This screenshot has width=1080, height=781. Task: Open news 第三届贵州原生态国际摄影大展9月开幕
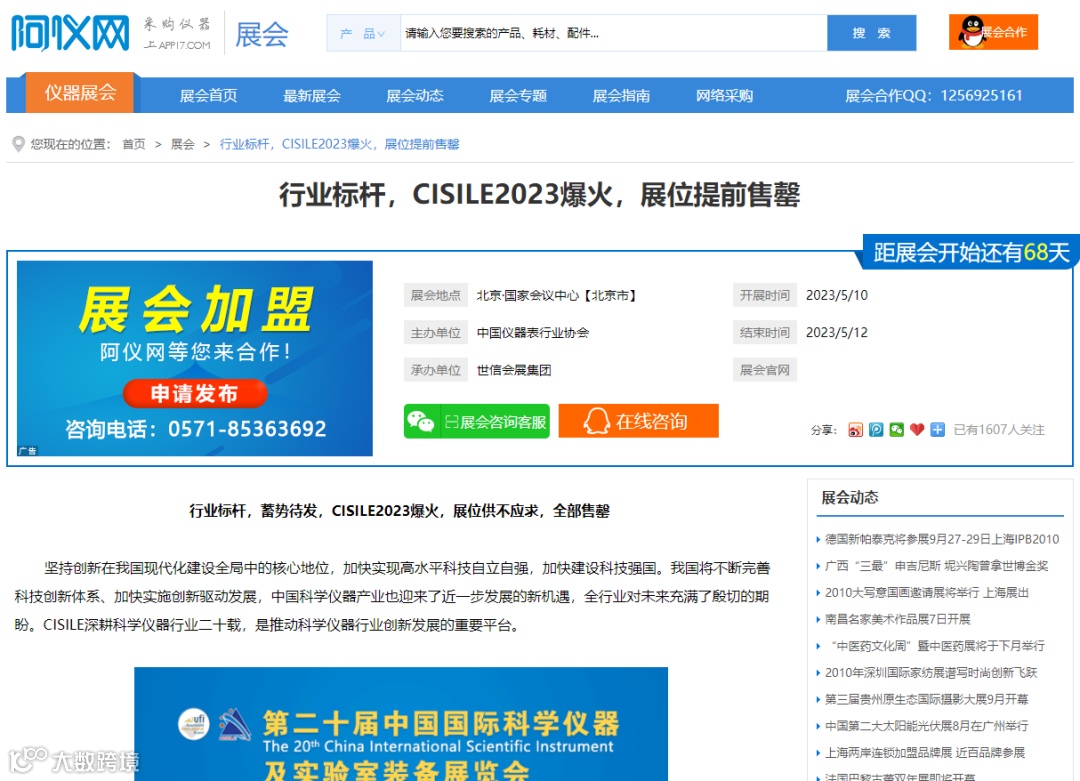[x=926, y=700]
